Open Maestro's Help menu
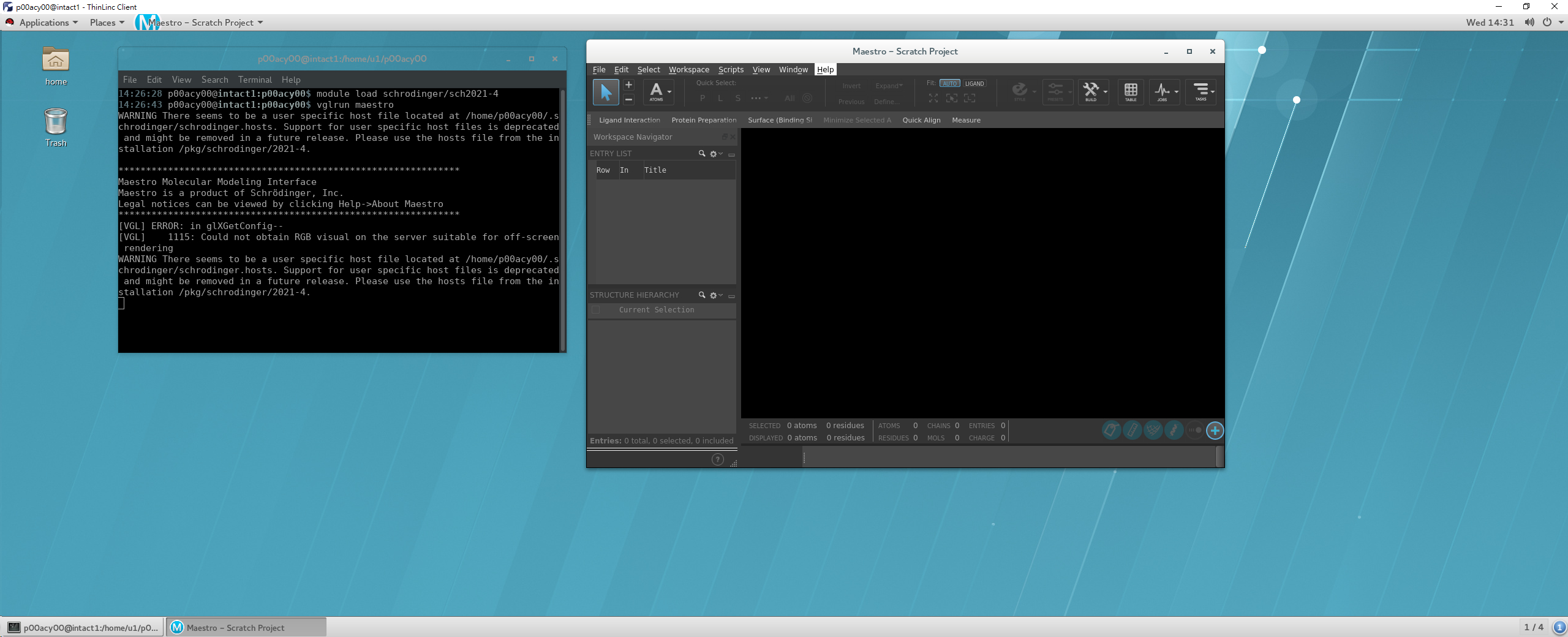The image size is (1568, 637). coord(825,70)
